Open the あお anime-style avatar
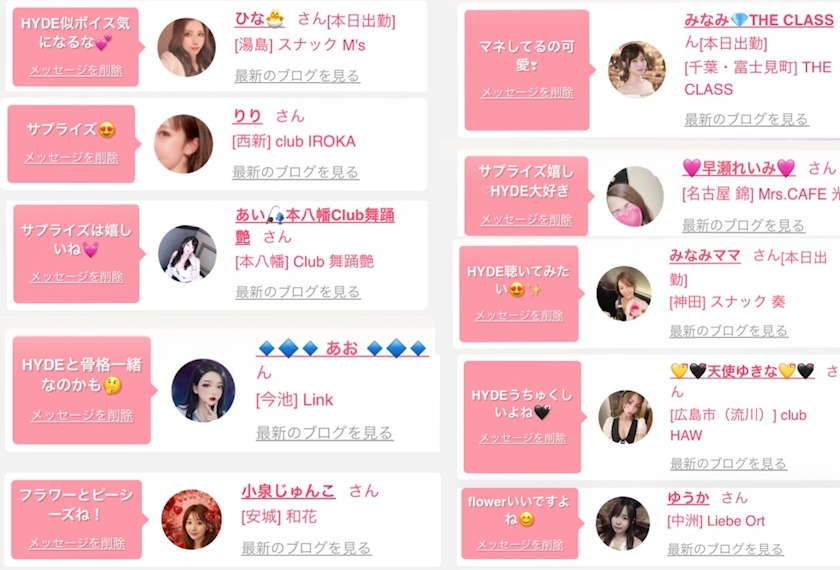Image resolution: width=840 pixels, height=570 pixels. point(203,390)
